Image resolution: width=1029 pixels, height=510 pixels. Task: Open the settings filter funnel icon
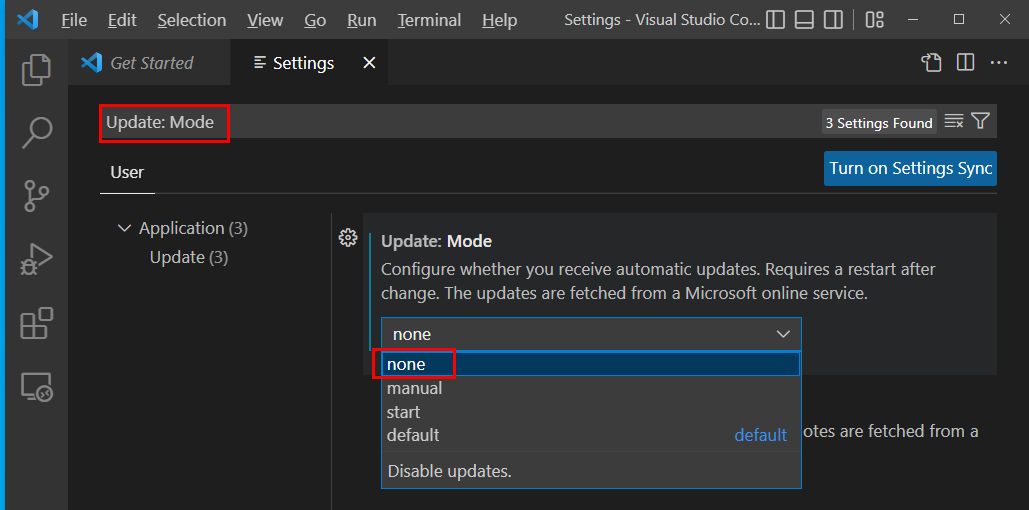click(x=980, y=122)
